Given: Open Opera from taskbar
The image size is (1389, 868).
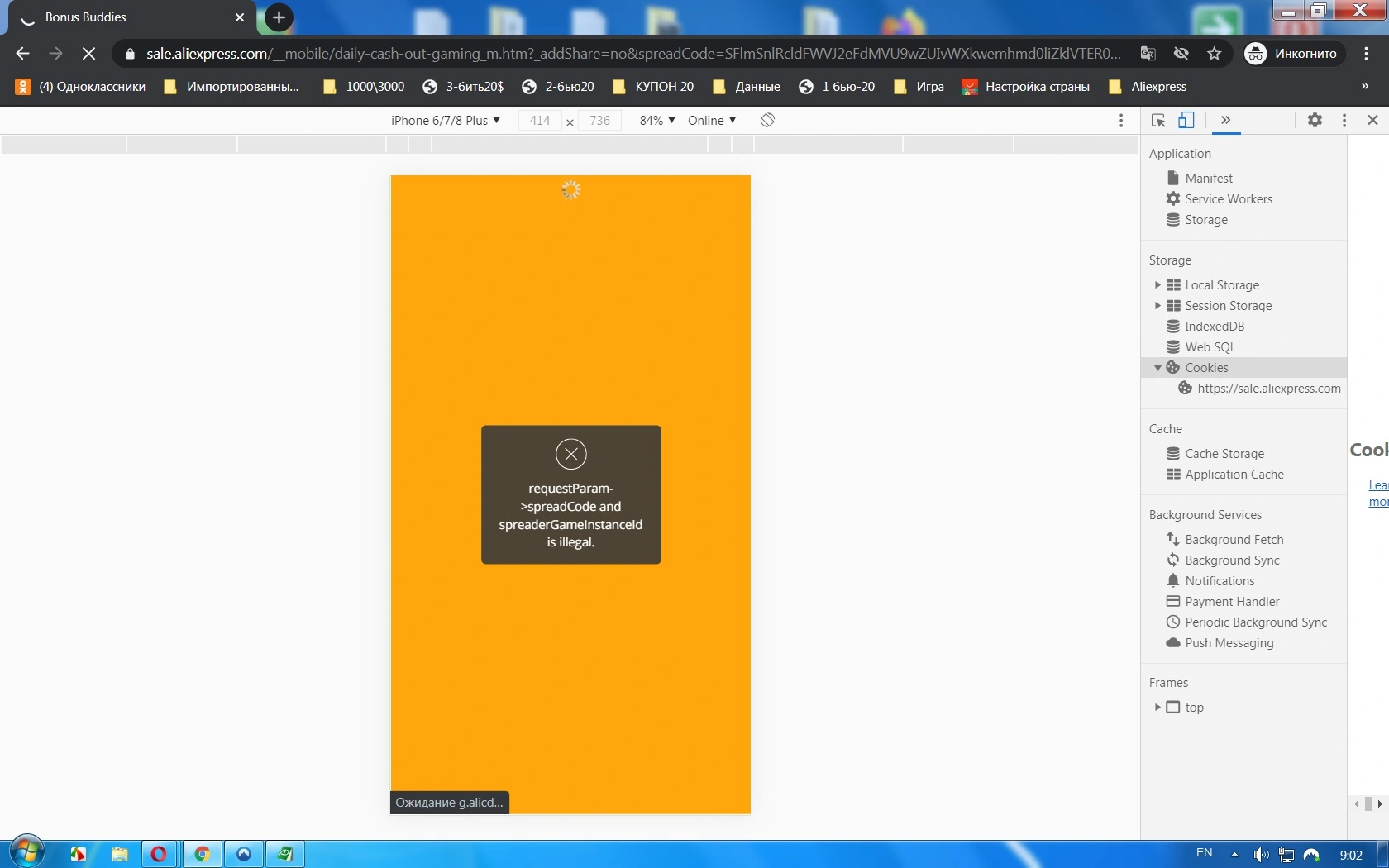Looking at the screenshot, I should click(159, 854).
